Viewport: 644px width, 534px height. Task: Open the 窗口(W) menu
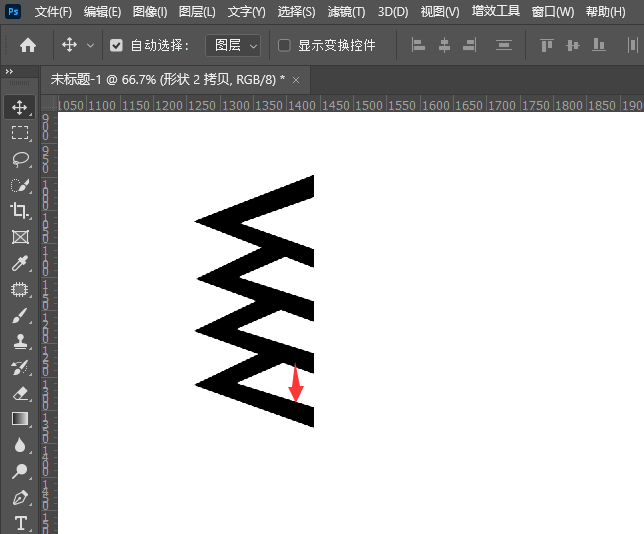click(552, 12)
